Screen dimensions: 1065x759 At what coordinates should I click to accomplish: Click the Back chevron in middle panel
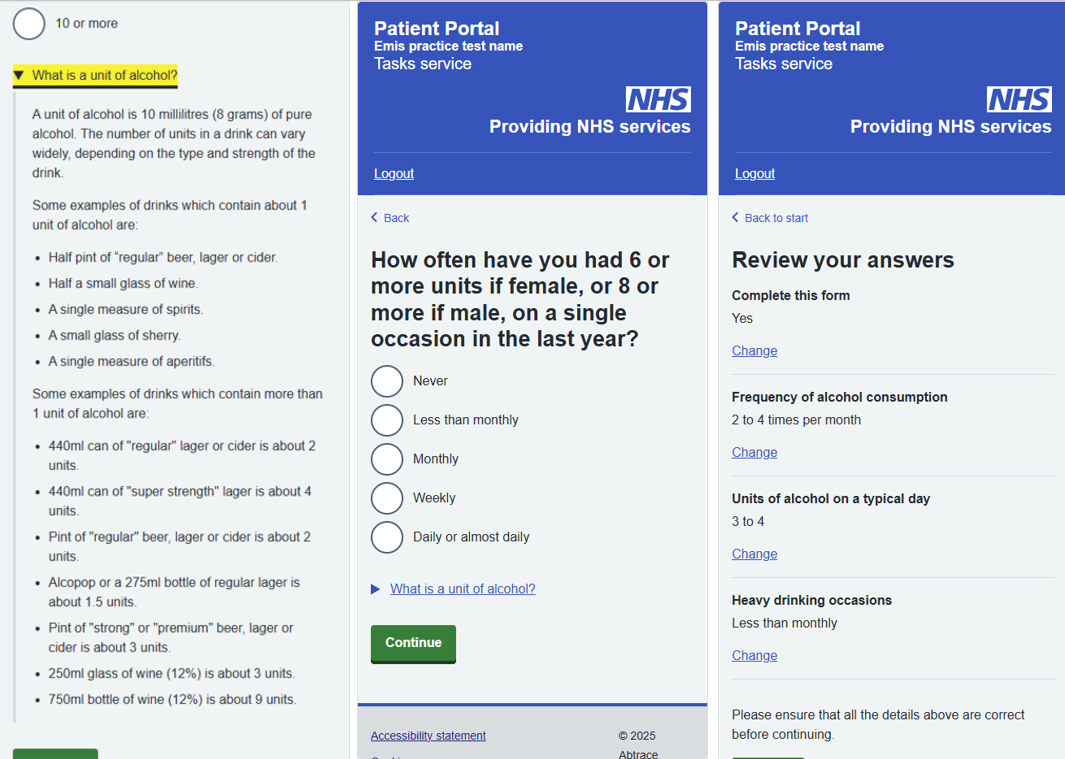point(375,218)
